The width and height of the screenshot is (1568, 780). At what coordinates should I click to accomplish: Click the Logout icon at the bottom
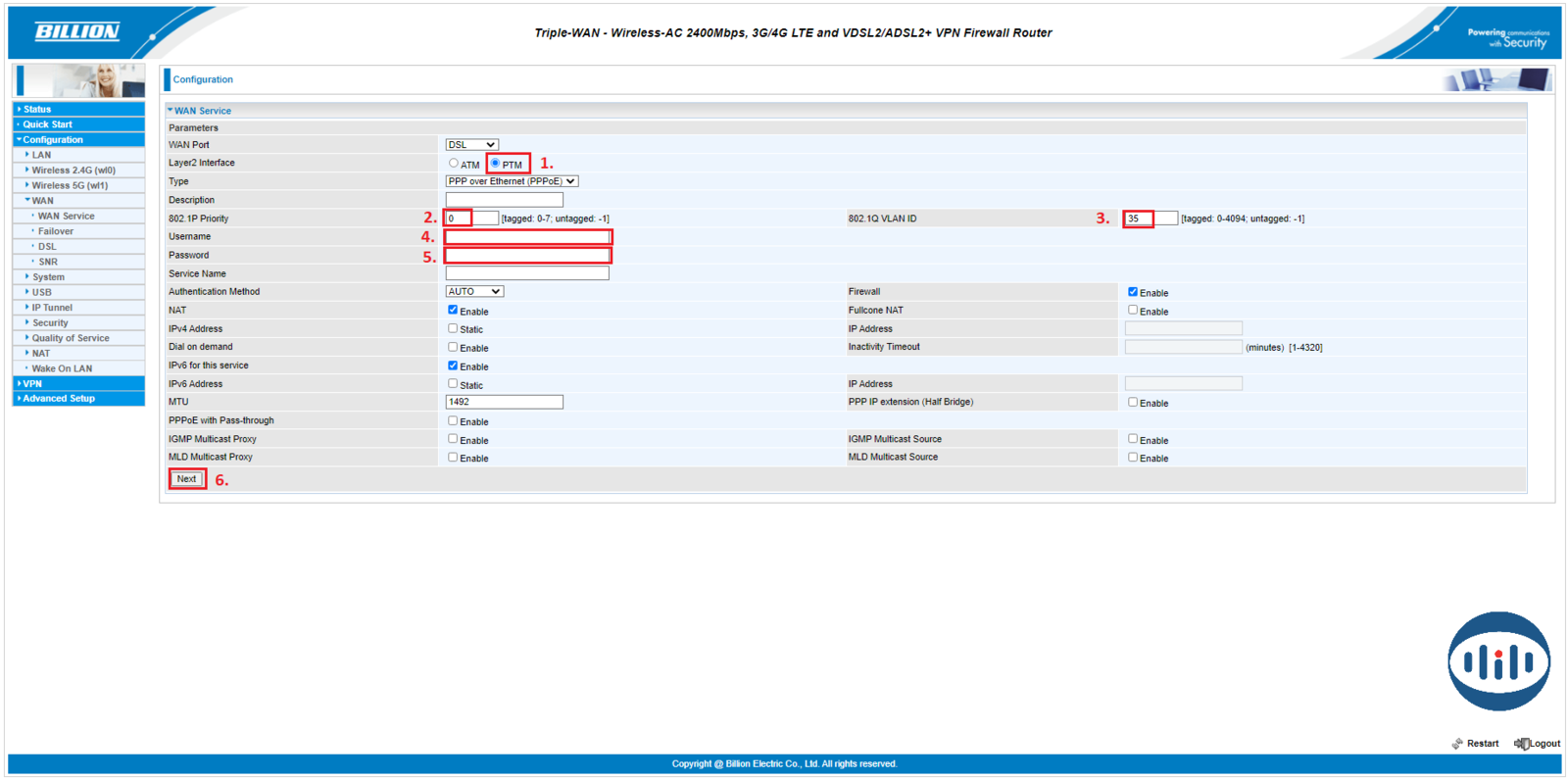pyautogui.click(x=1521, y=744)
